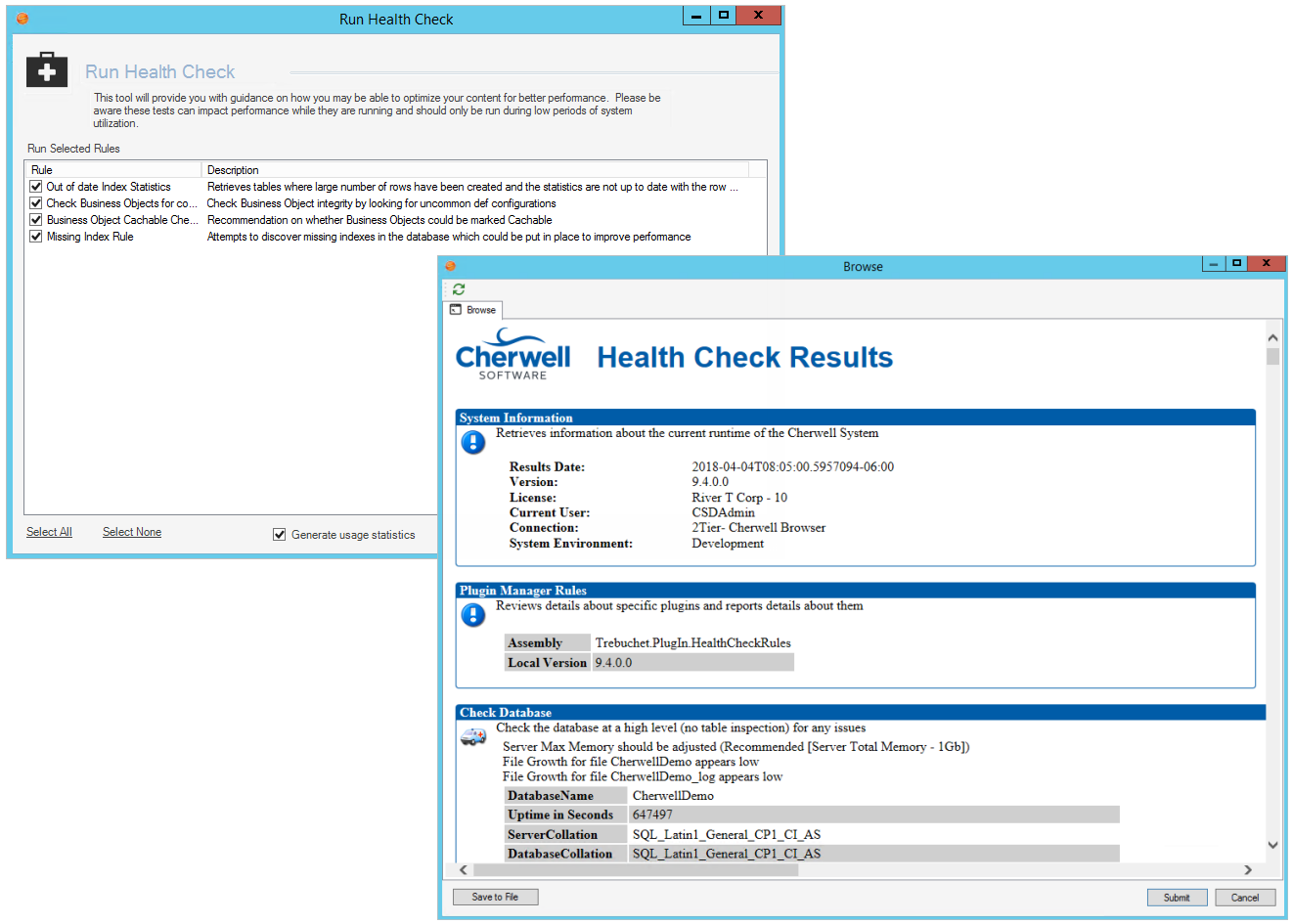Maximize the Browse window
The width and height of the screenshot is (1292, 924).
click(1236, 264)
